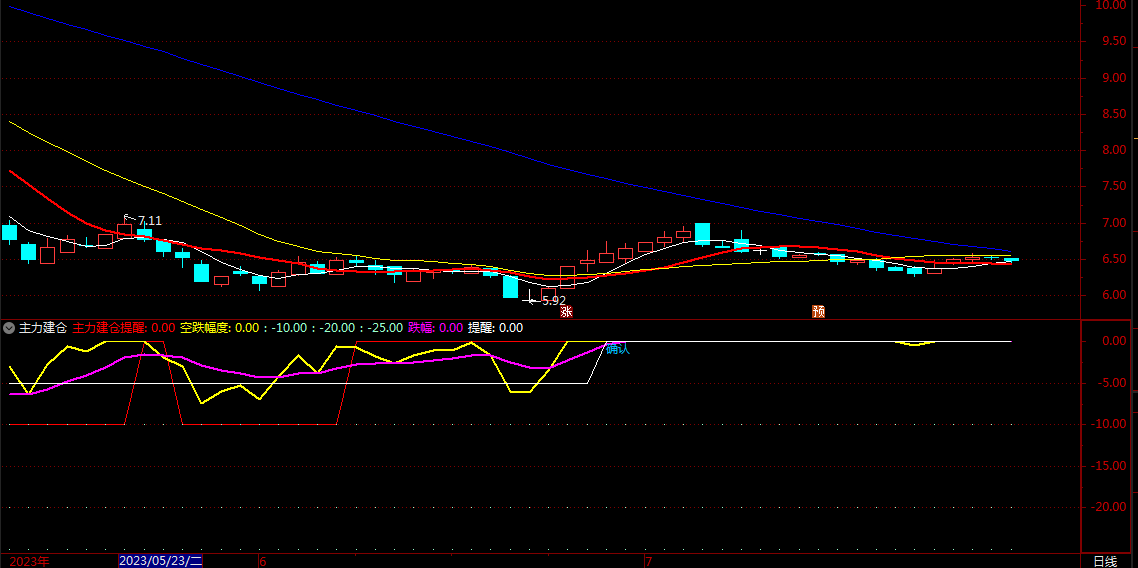The width and height of the screenshot is (1138, 568).
Task: Click the magenta 跌幅: 0.00 readout
Action: coord(435,328)
